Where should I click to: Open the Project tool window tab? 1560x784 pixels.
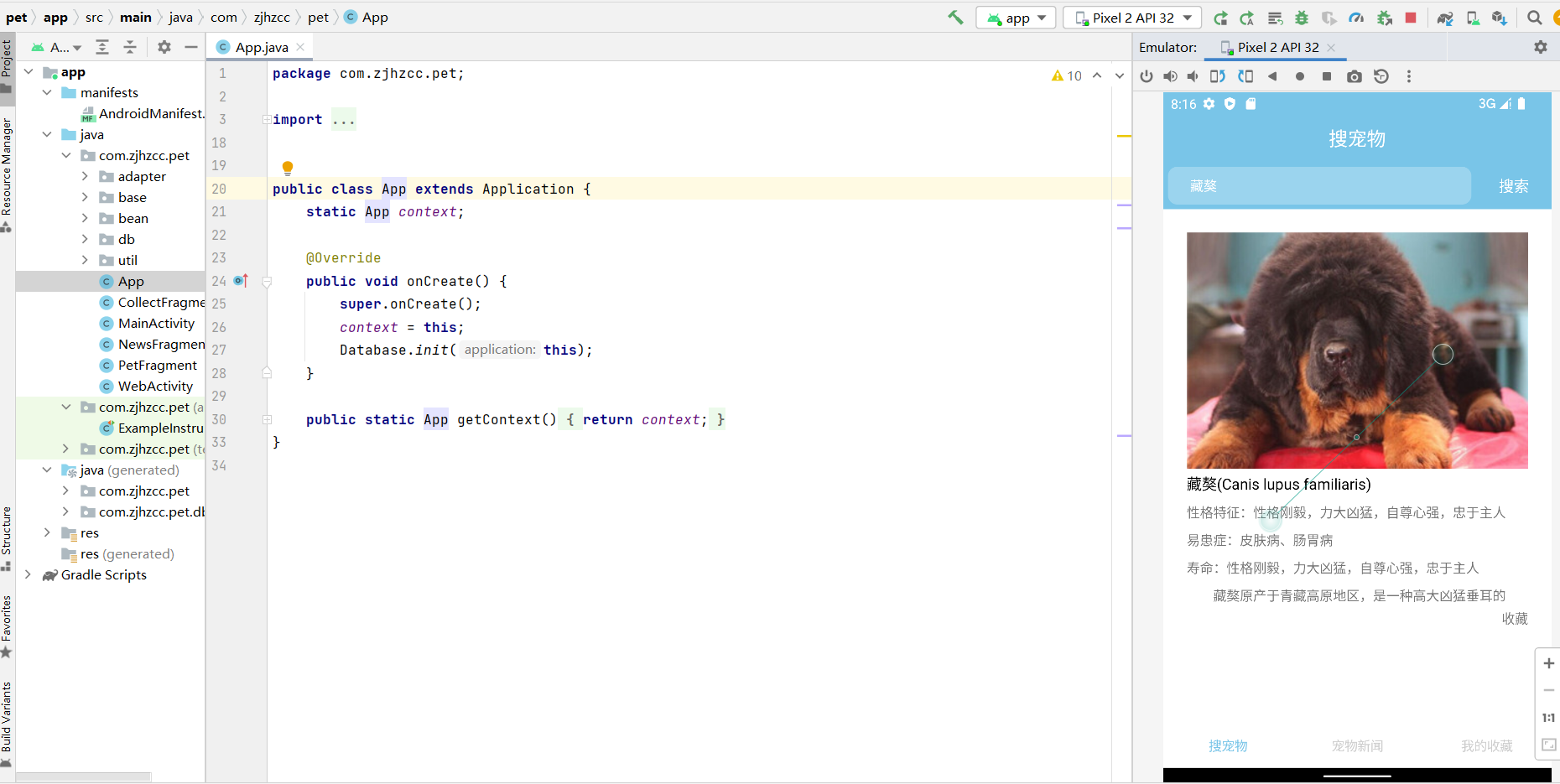coord(7,67)
